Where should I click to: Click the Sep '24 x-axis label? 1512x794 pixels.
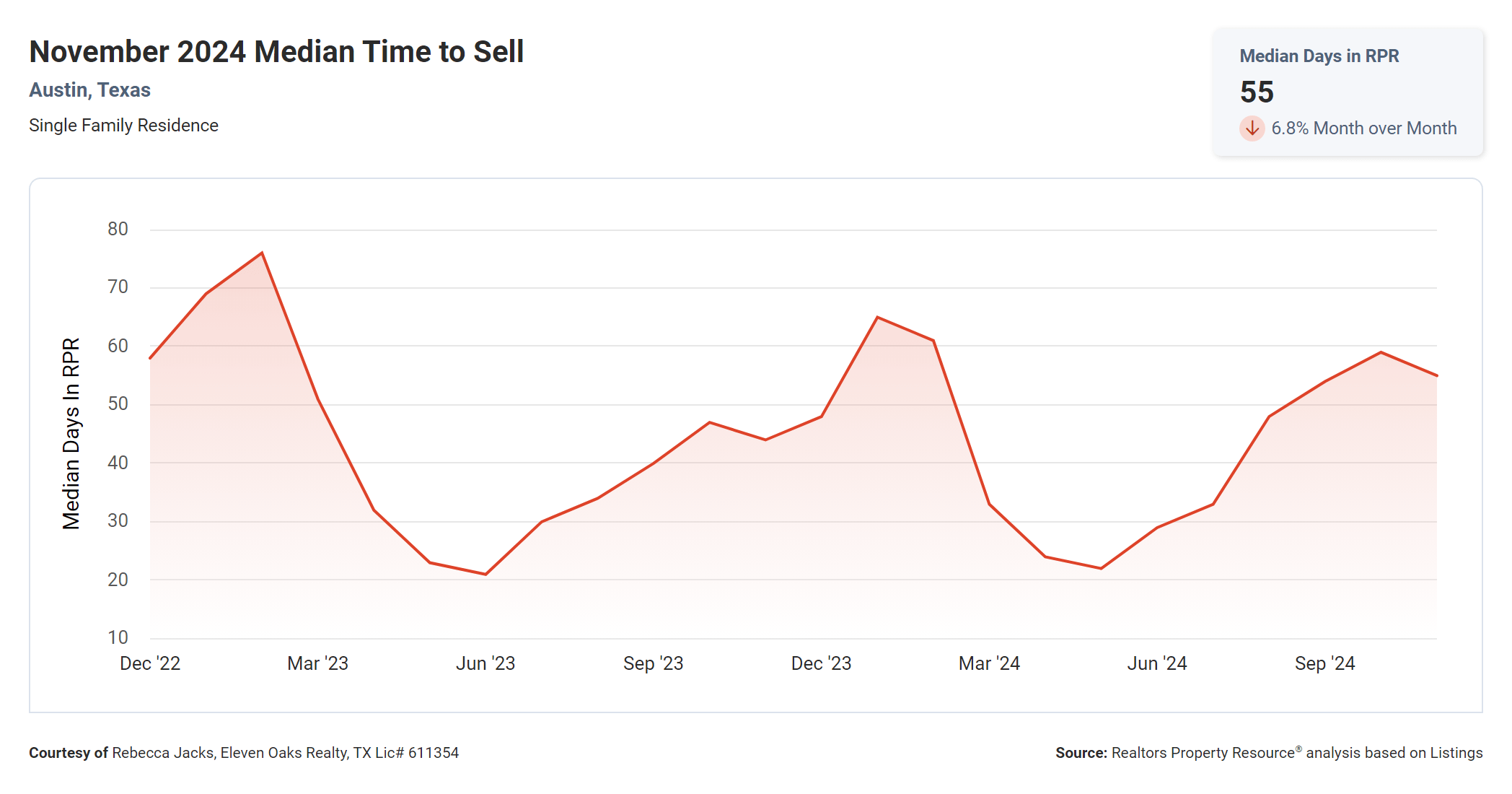coord(1324,663)
